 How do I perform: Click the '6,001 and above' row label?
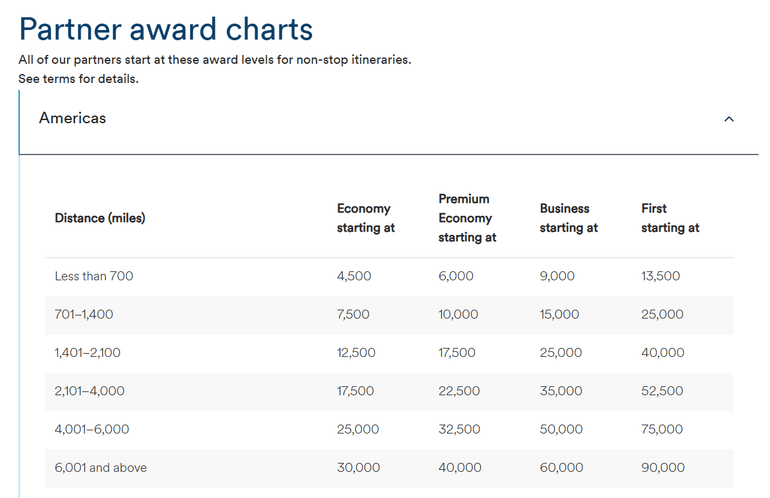(101, 467)
